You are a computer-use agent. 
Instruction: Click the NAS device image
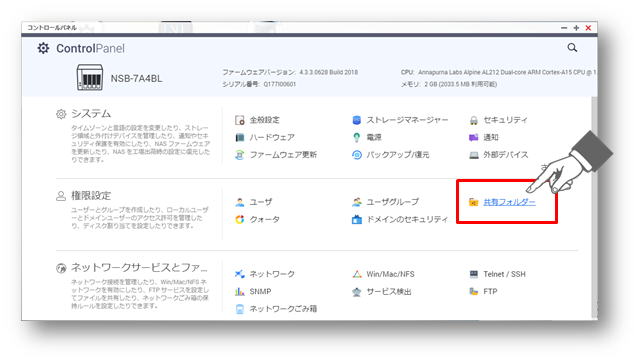coord(90,77)
